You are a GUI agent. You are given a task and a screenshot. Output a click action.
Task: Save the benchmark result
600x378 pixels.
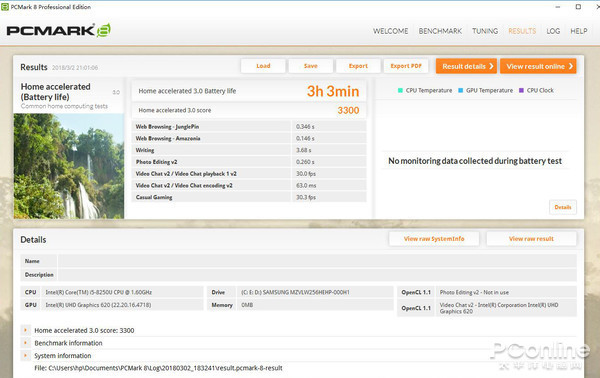[311, 66]
